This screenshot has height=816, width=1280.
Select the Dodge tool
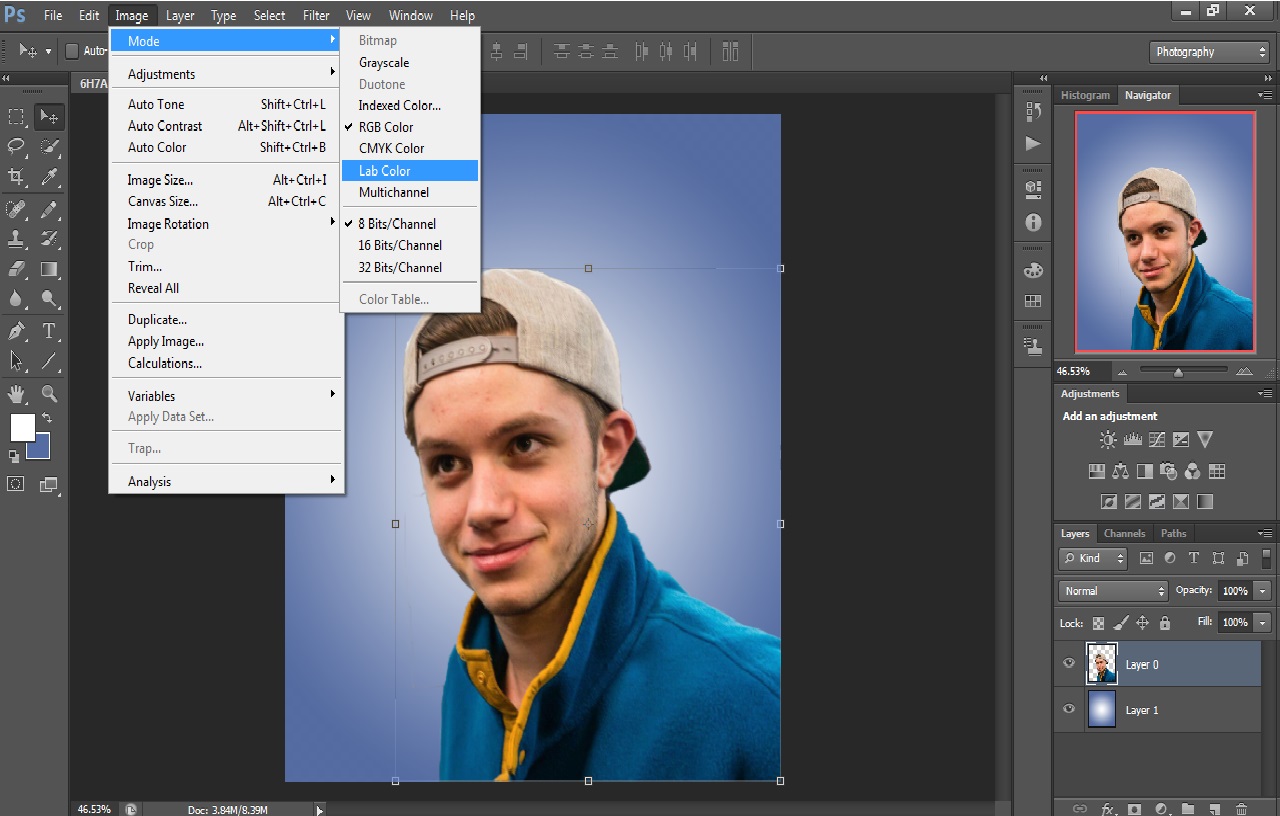pyautogui.click(x=49, y=299)
